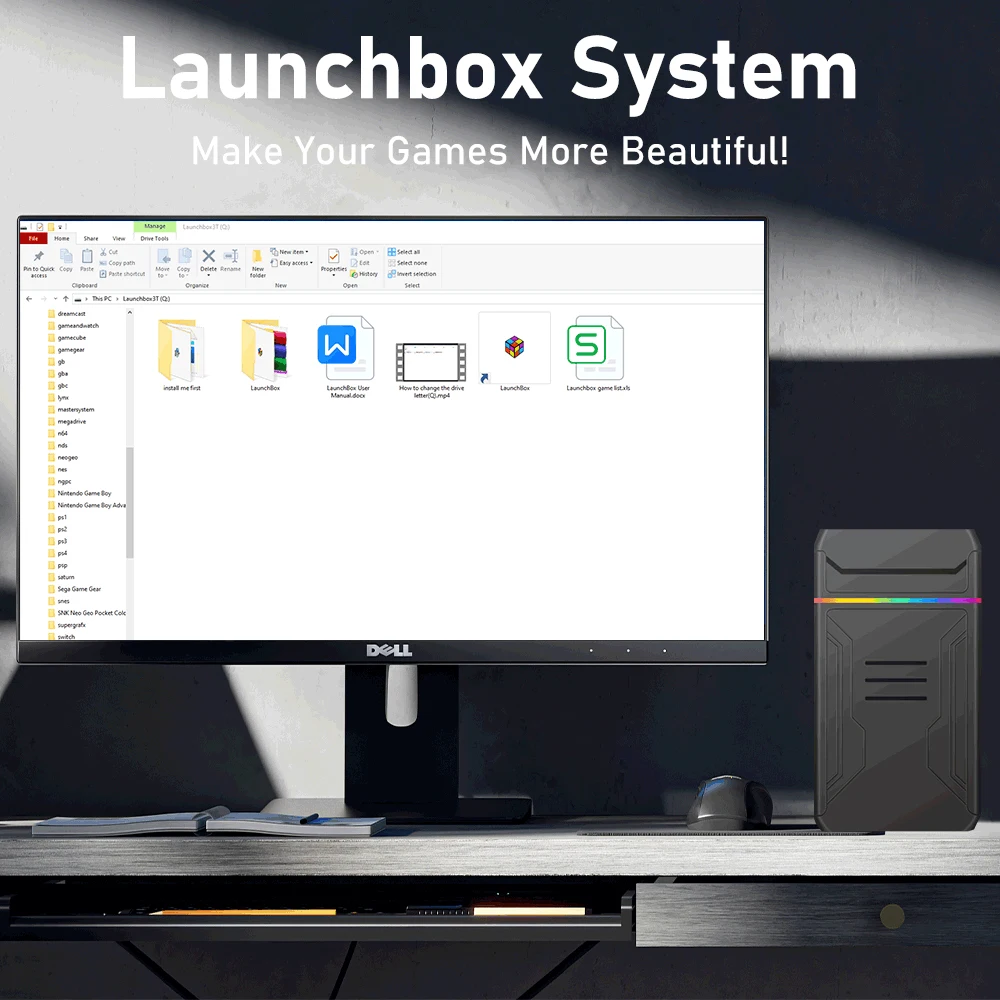Click the Copy to icon
This screenshot has height=1000, width=1000.
[x=184, y=256]
